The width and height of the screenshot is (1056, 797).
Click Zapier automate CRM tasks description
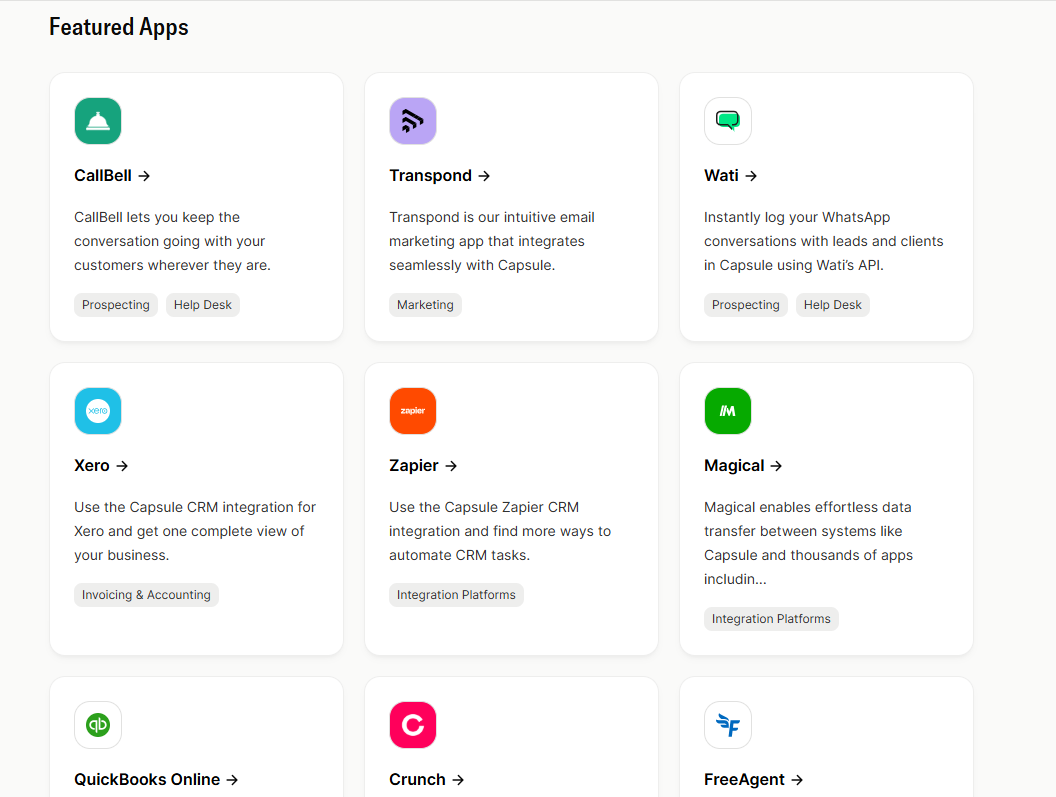pyautogui.click(x=500, y=531)
